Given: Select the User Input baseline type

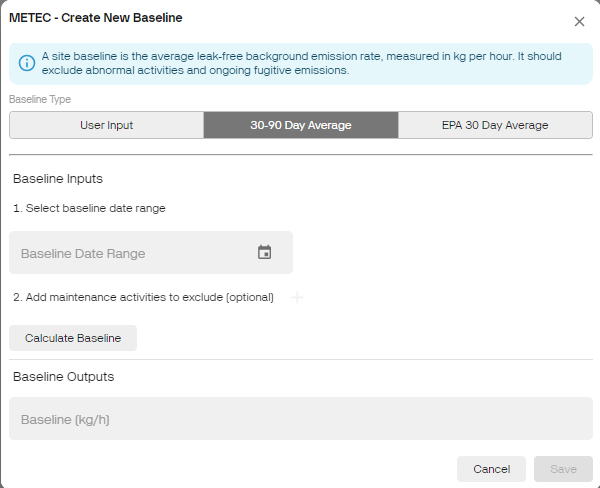Looking at the screenshot, I should point(106,125).
